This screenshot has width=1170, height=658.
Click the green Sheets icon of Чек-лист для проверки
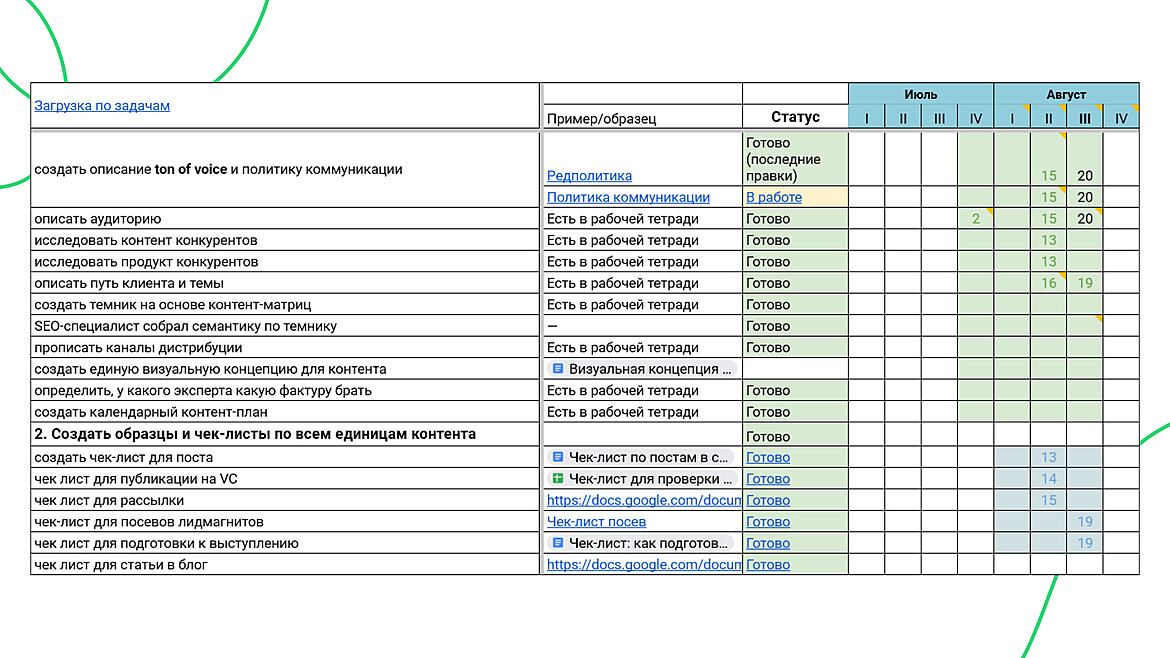point(558,479)
